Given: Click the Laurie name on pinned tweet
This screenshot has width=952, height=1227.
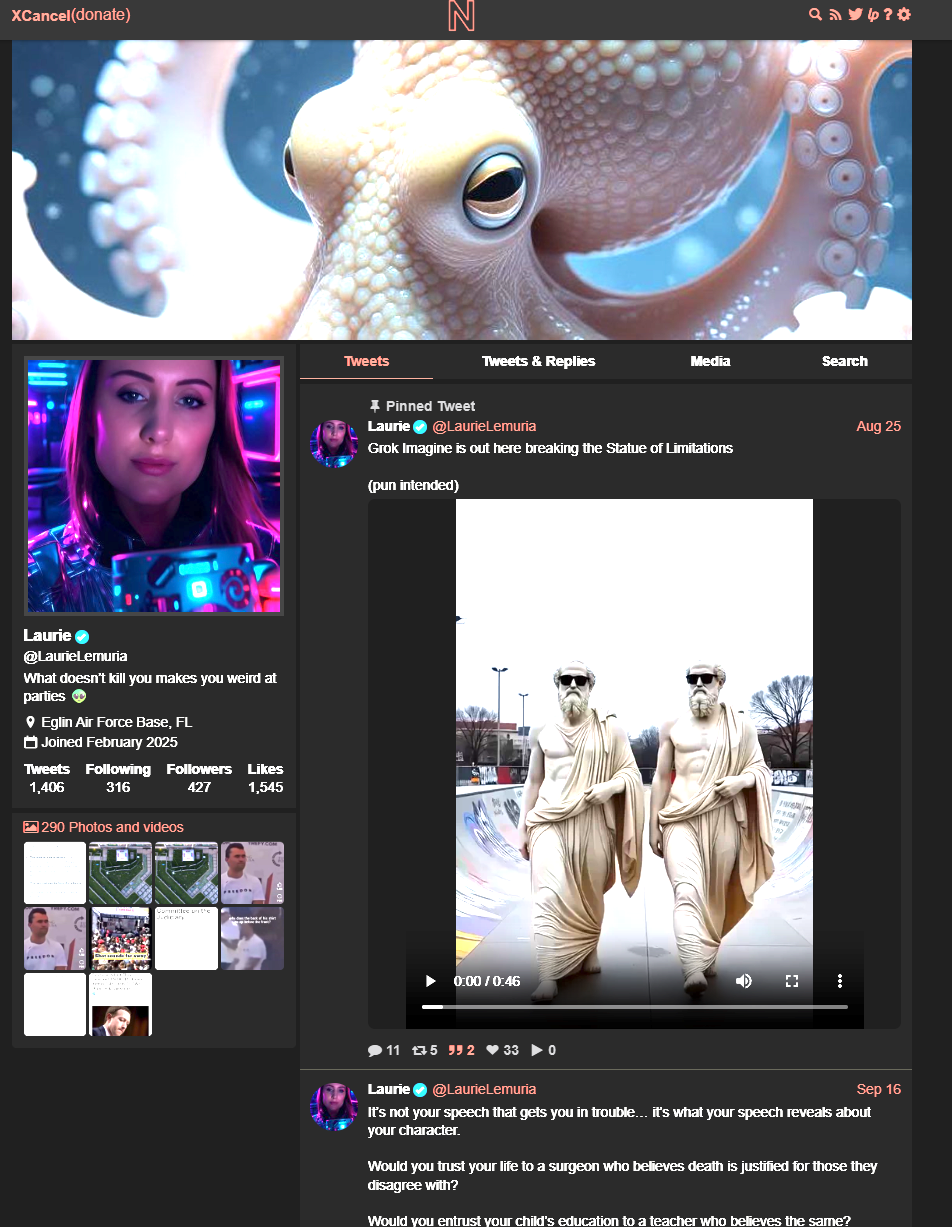Looking at the screenshot, I should pos(389,426).
